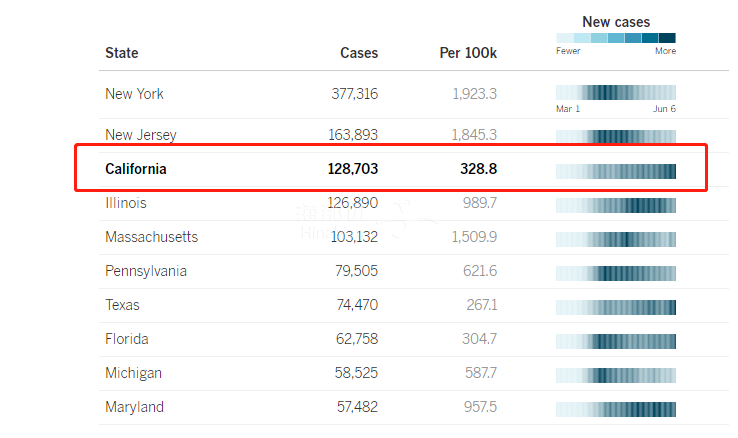Select Pennsylvania in the state list
This screenshot has width=738, height=438.
146,271
